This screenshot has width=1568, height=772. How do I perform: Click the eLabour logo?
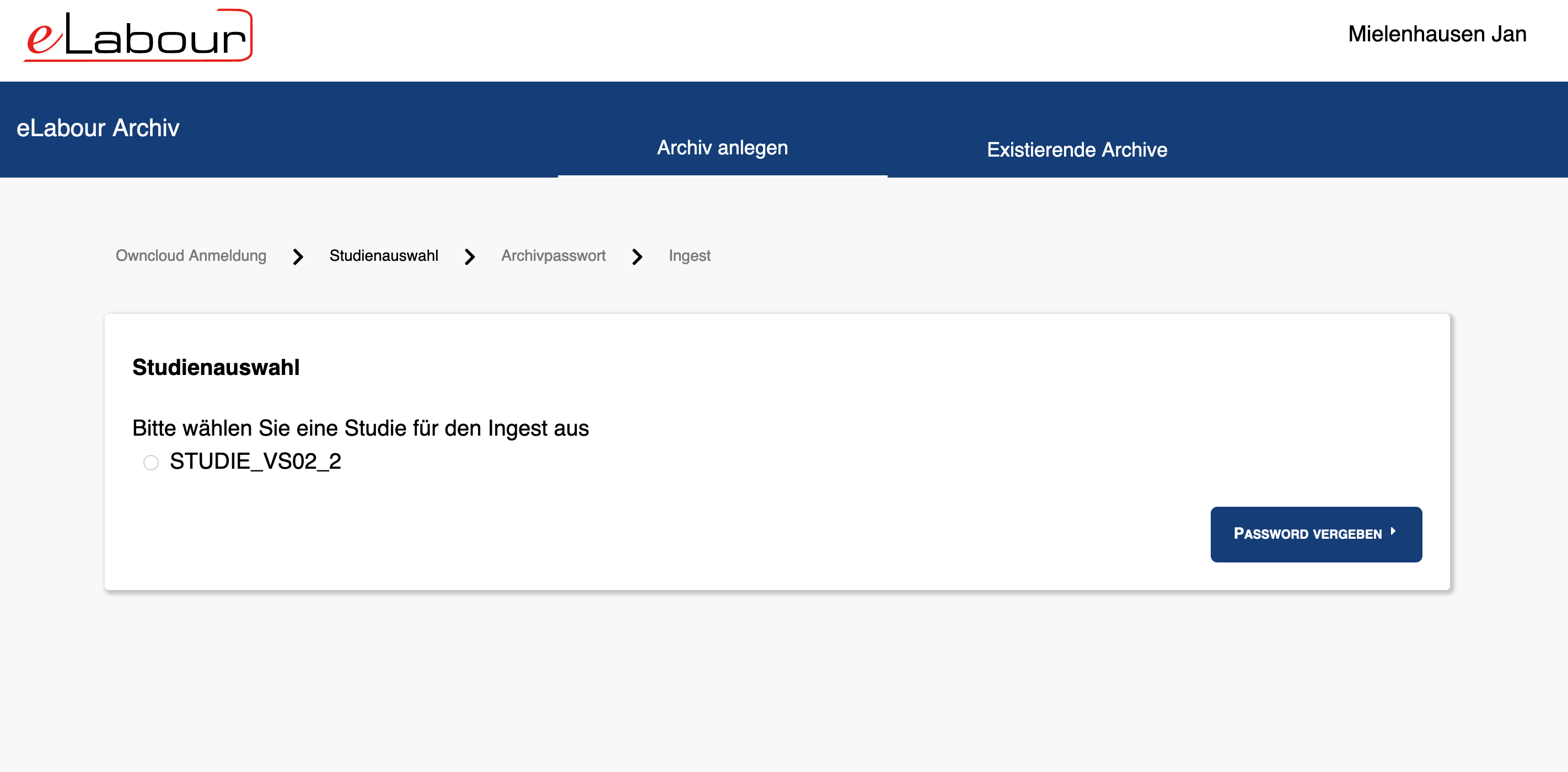[x=138, y=35]
